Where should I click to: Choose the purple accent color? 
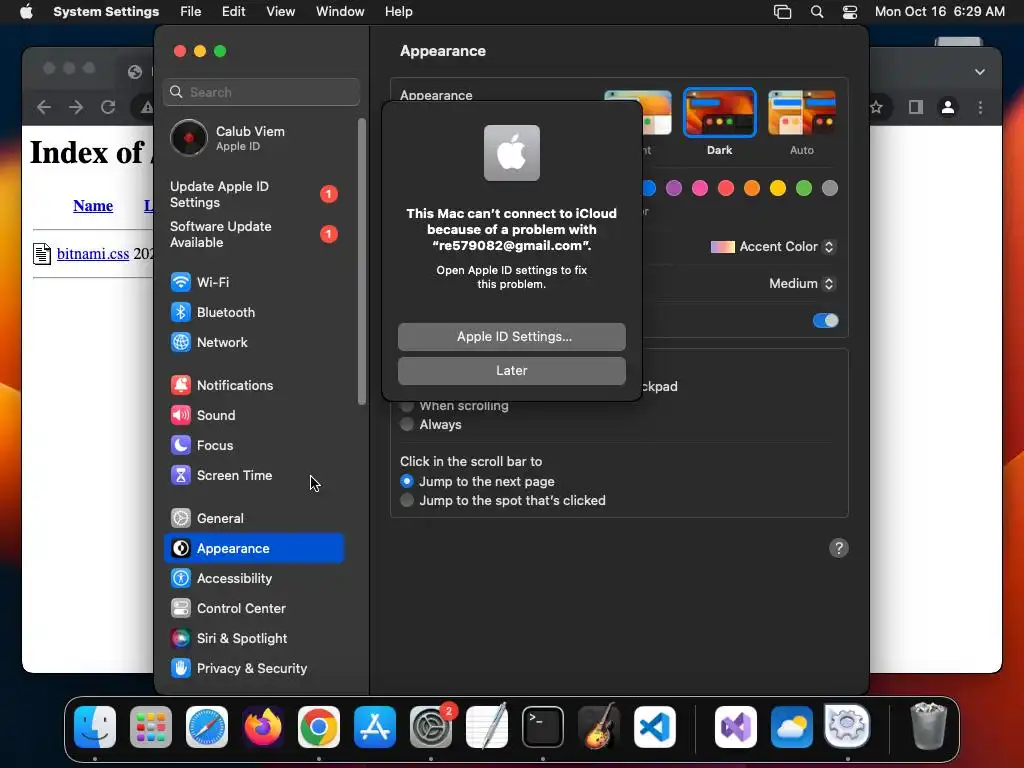click(674, 189)
